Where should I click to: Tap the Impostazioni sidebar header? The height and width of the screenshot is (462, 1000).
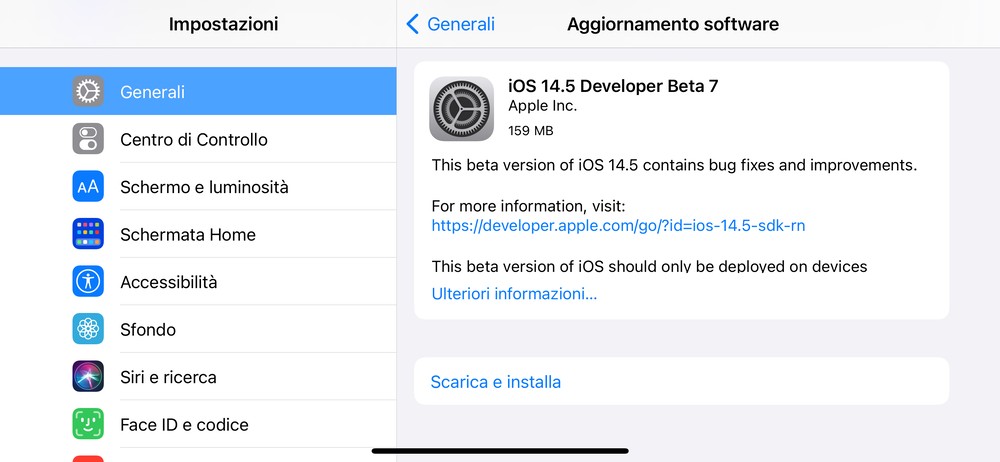point(223,24)
